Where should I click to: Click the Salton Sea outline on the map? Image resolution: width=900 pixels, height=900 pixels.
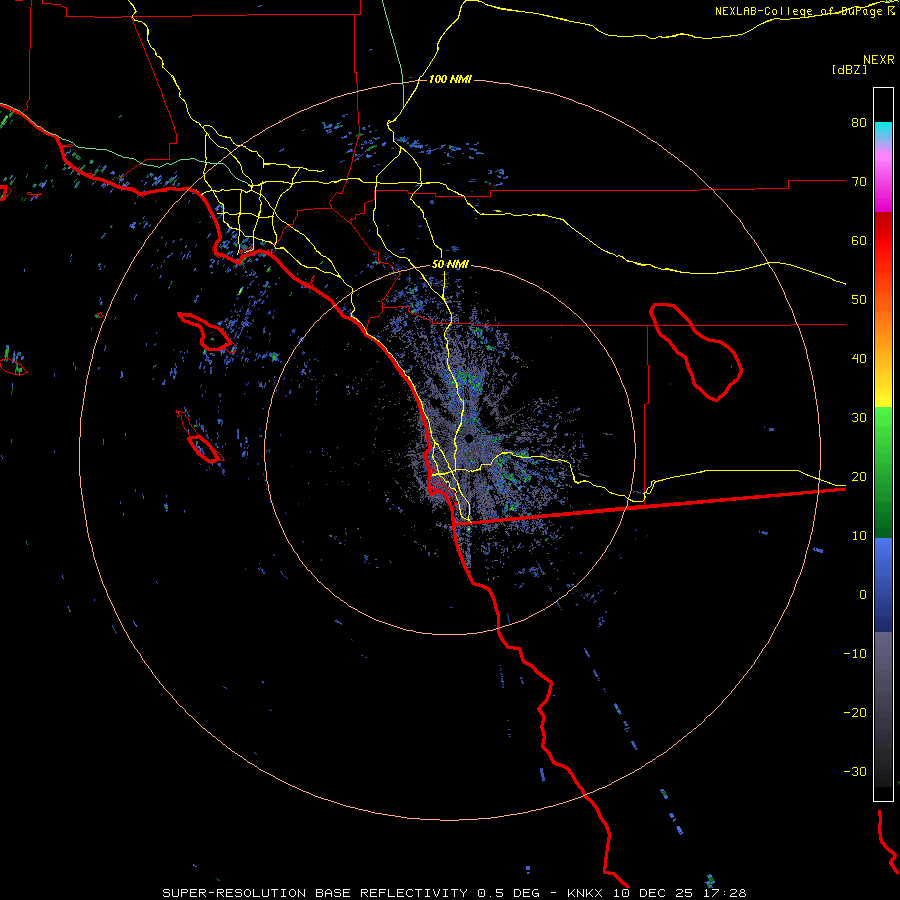696,351
